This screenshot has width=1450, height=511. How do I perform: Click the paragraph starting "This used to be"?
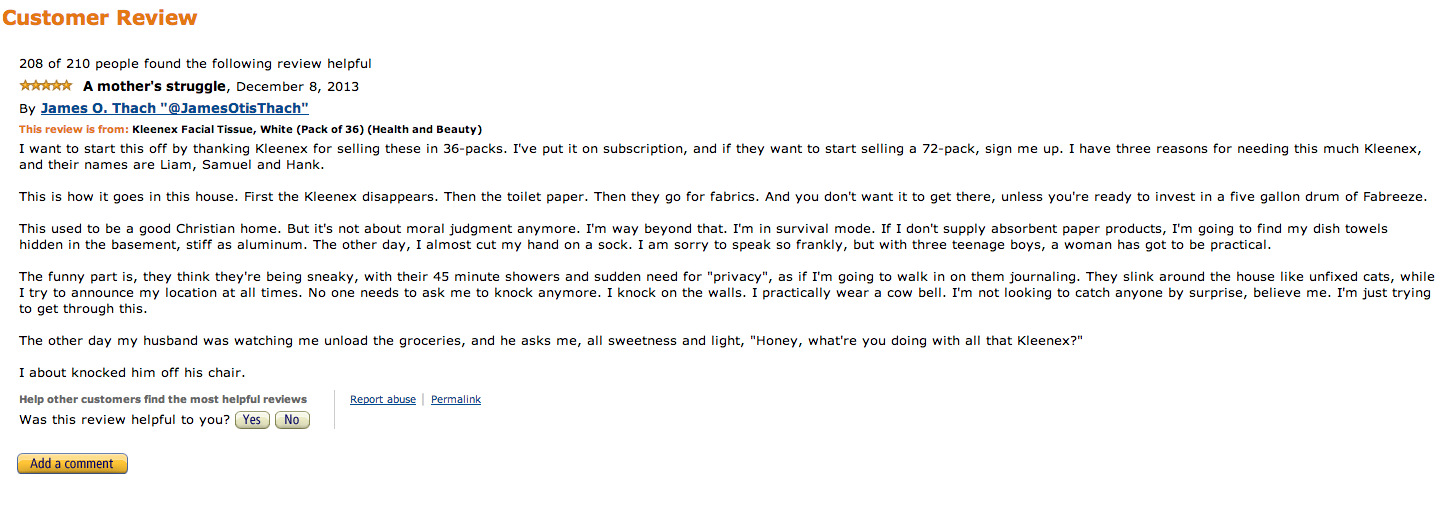pos(700,237)
